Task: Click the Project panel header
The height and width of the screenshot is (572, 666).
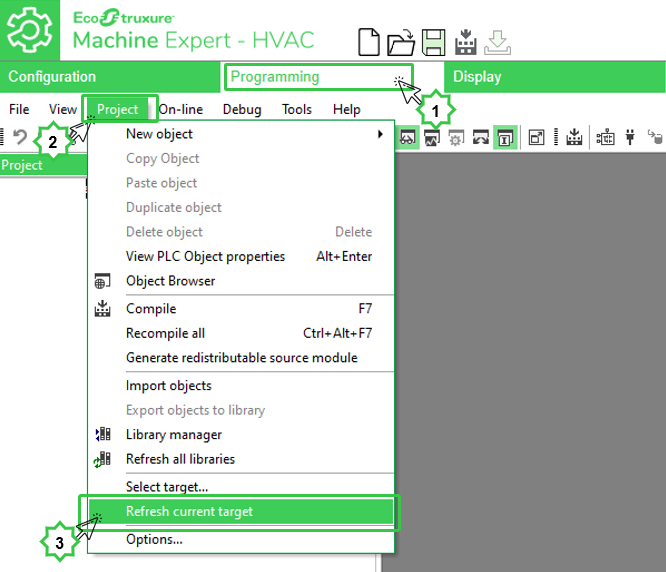Action: pos(43,165)
